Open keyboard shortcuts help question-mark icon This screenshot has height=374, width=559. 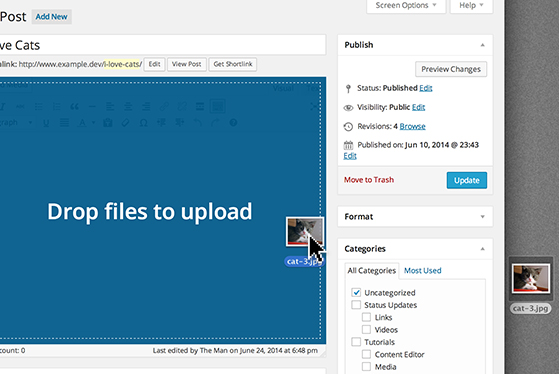[x=233, y=123]
